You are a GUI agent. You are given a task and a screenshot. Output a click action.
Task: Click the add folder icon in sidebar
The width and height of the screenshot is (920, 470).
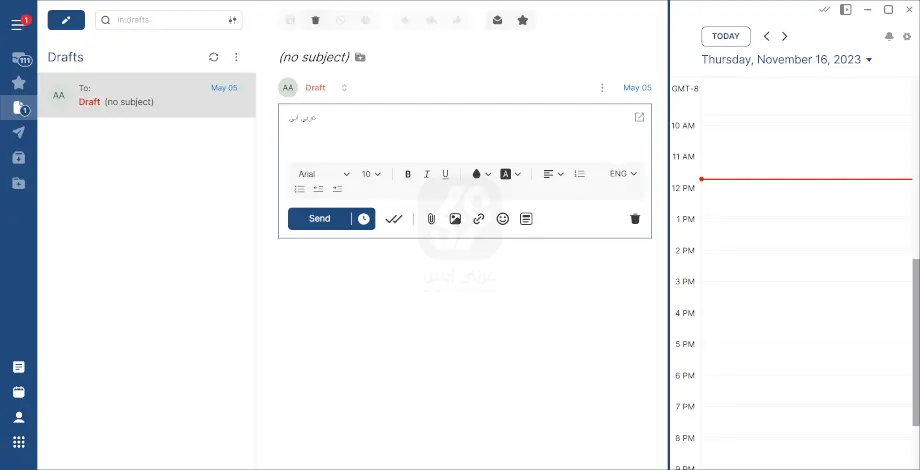(x=19, y=184)
